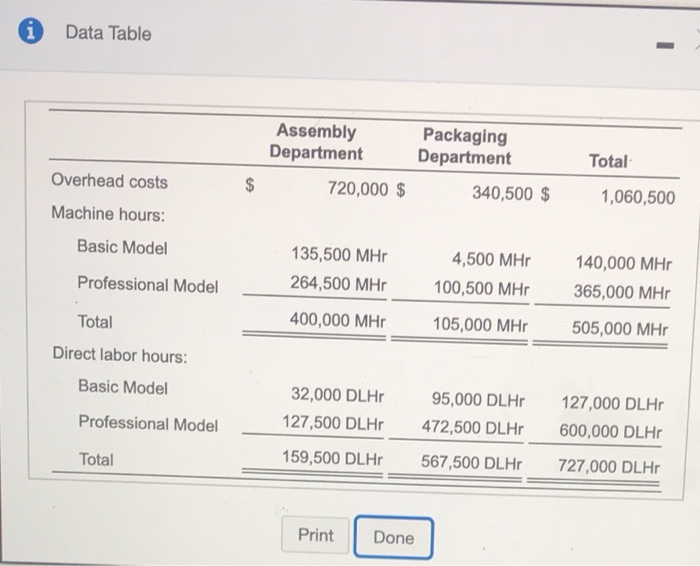Select Basic Model under Machine hours
Image resolution: width=700 pixels, height=566 pixels.
122,247
